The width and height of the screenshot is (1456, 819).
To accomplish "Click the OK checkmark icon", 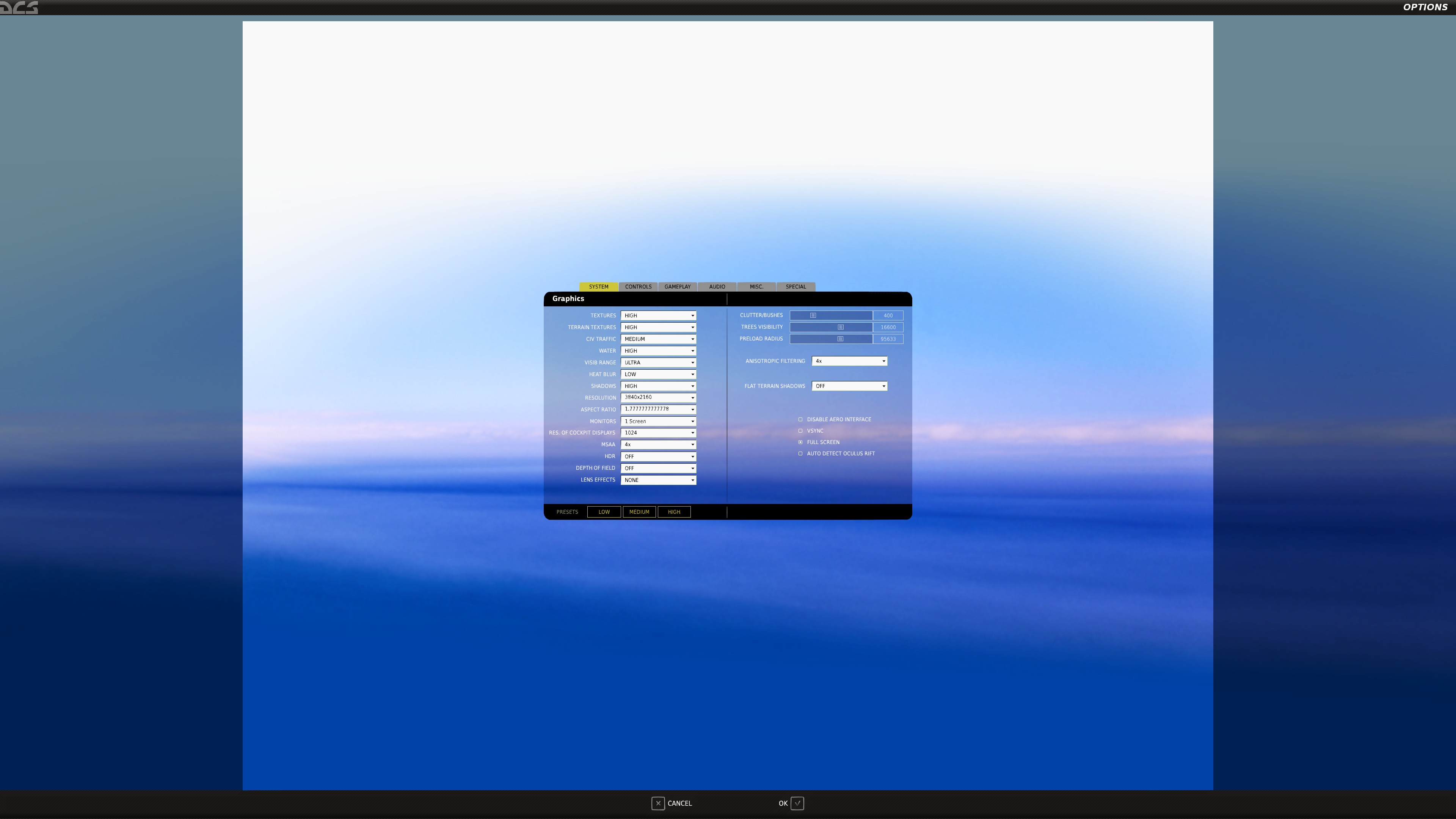I will (x=797, y=803).
